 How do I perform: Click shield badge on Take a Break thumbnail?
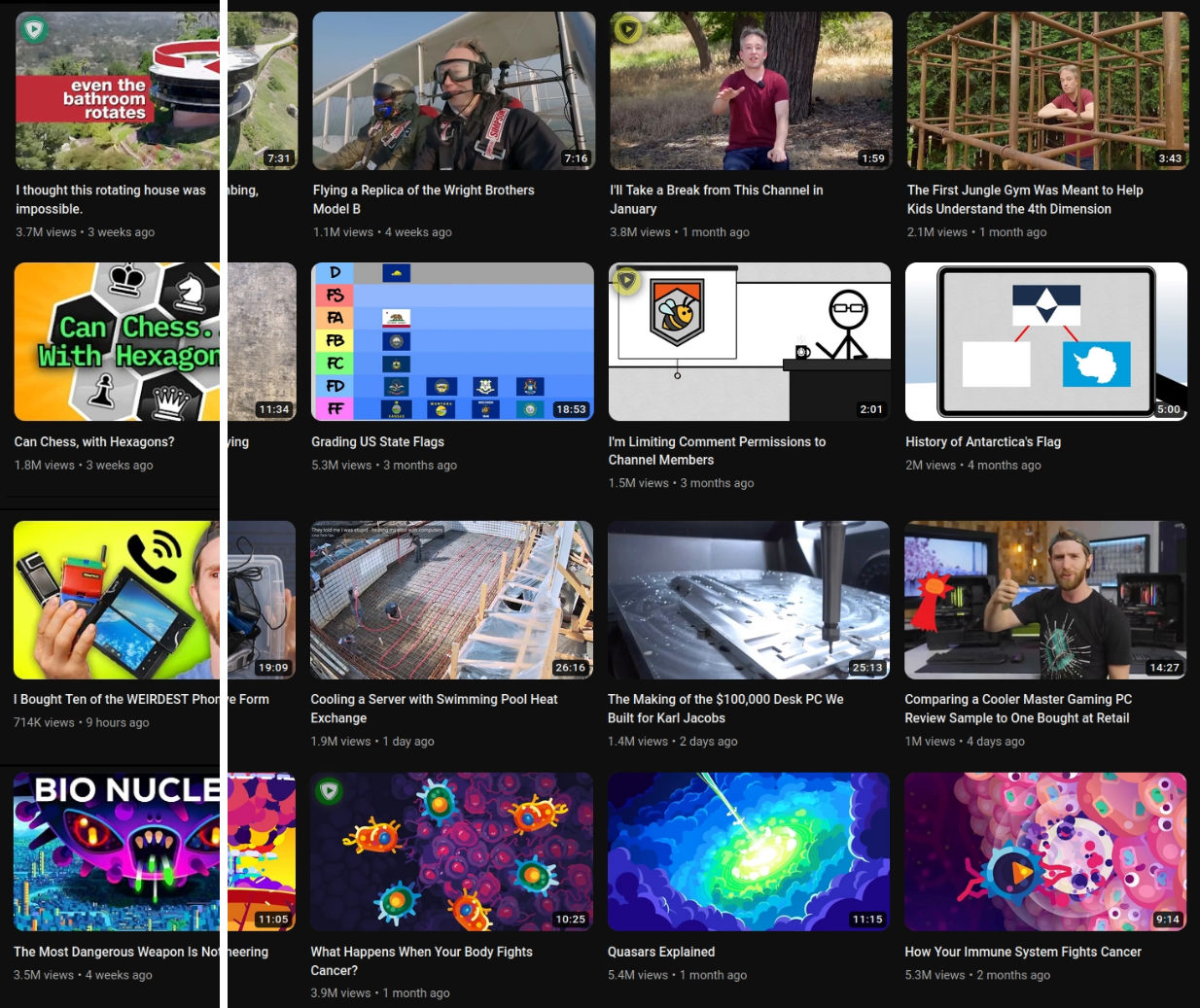[628, 30]
